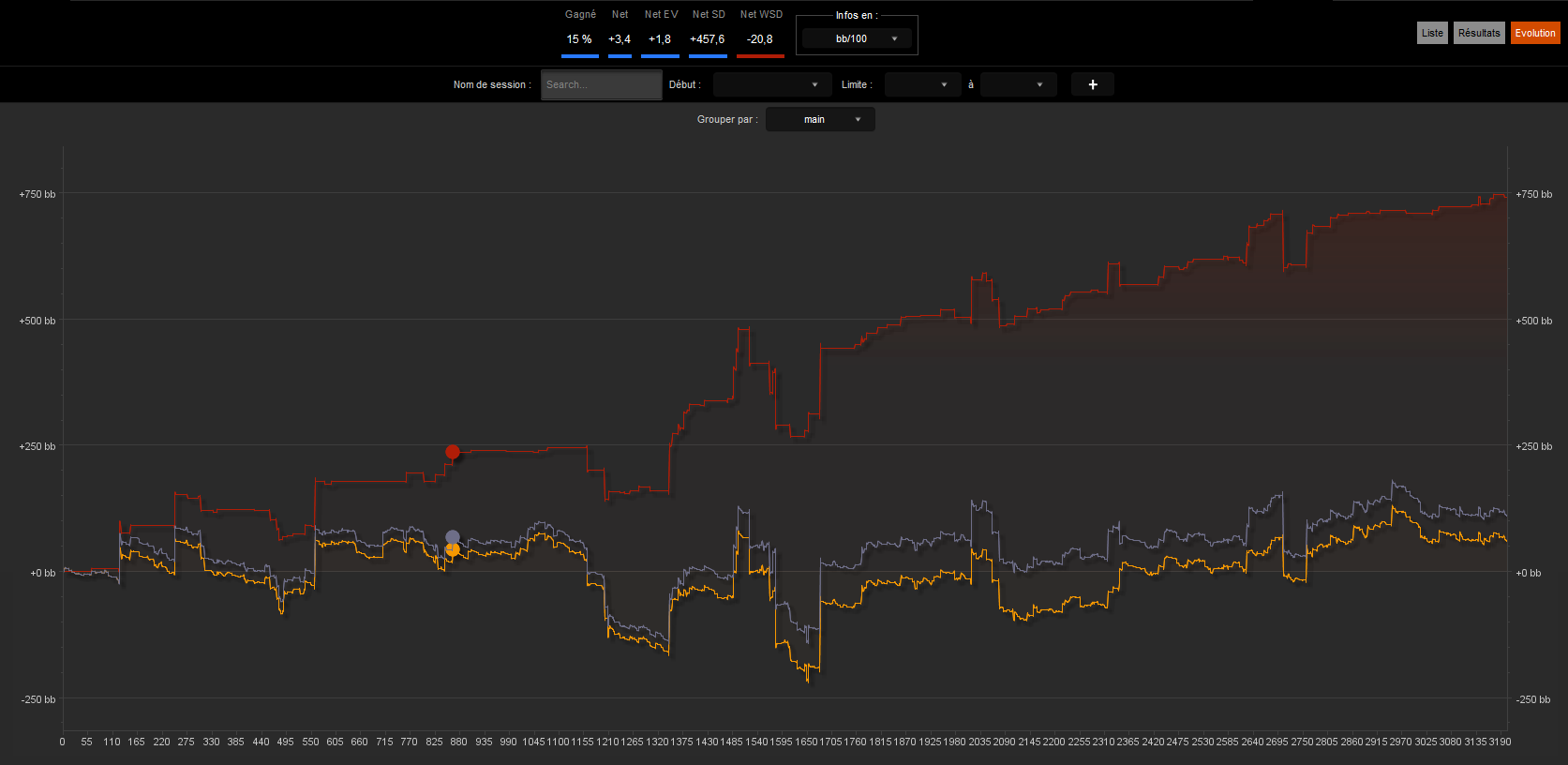Open the Liste view tab
This screenshot has width=1568, height=765.
1432,33
